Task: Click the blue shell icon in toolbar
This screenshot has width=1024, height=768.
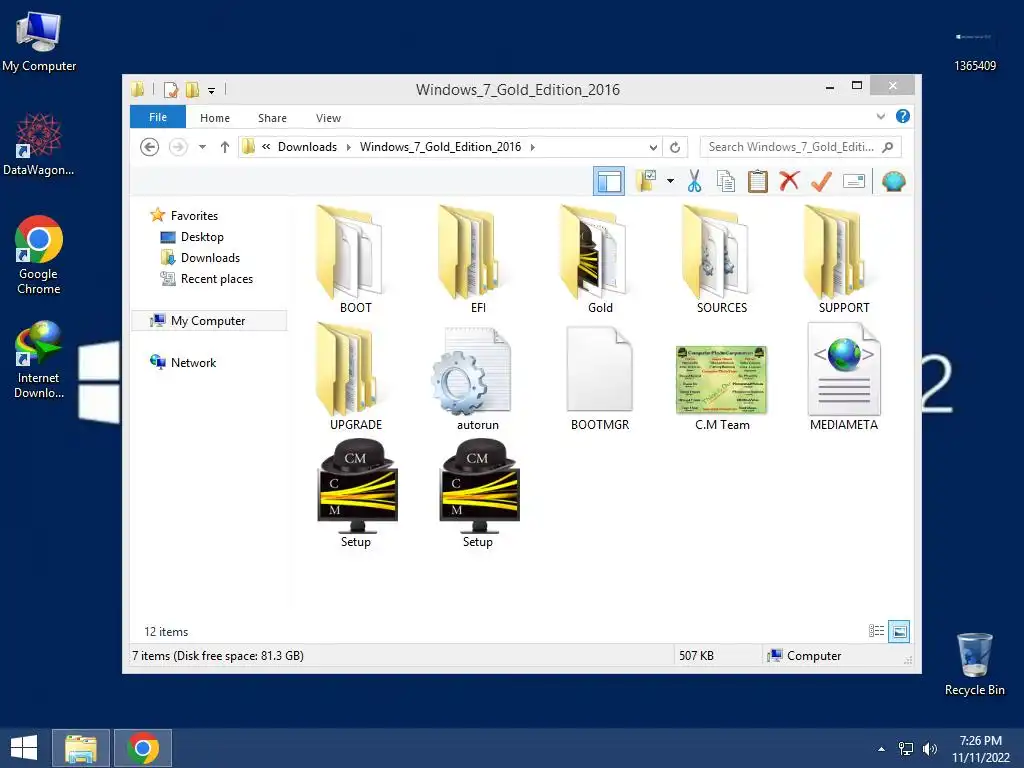Action: (x=893, y=181)
